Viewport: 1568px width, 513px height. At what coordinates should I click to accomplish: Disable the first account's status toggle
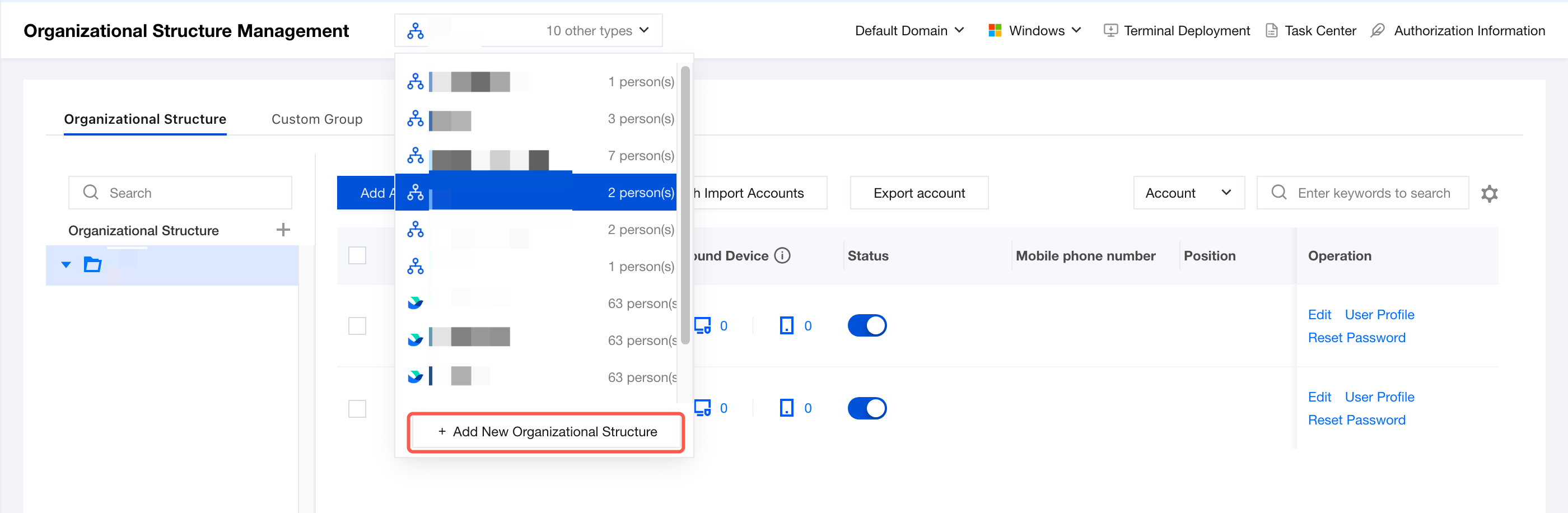867,325
